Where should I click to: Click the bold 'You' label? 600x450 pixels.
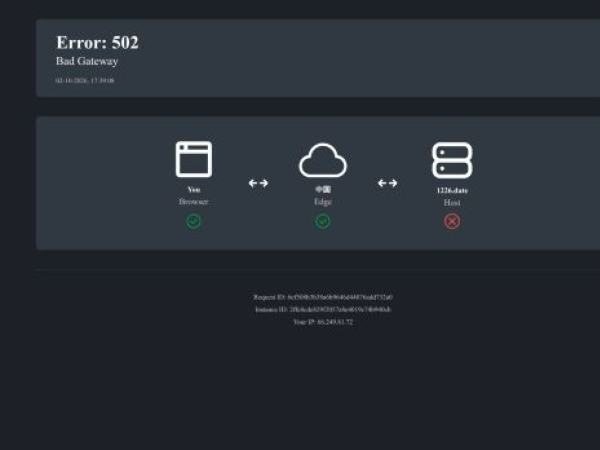193,189
